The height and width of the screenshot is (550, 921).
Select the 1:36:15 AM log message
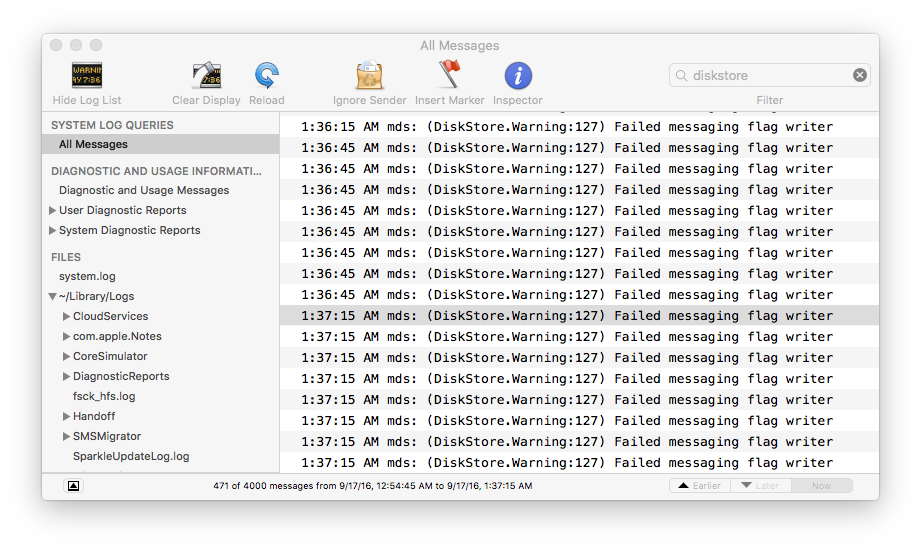point(579,126)
